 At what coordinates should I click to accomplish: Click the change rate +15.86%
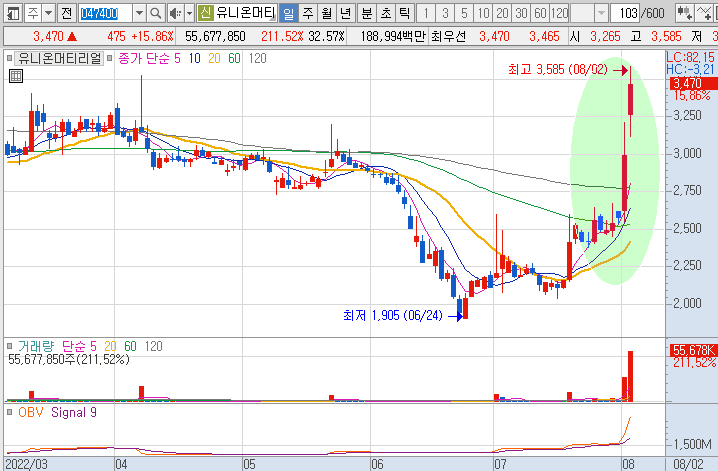tap(152, 37)
